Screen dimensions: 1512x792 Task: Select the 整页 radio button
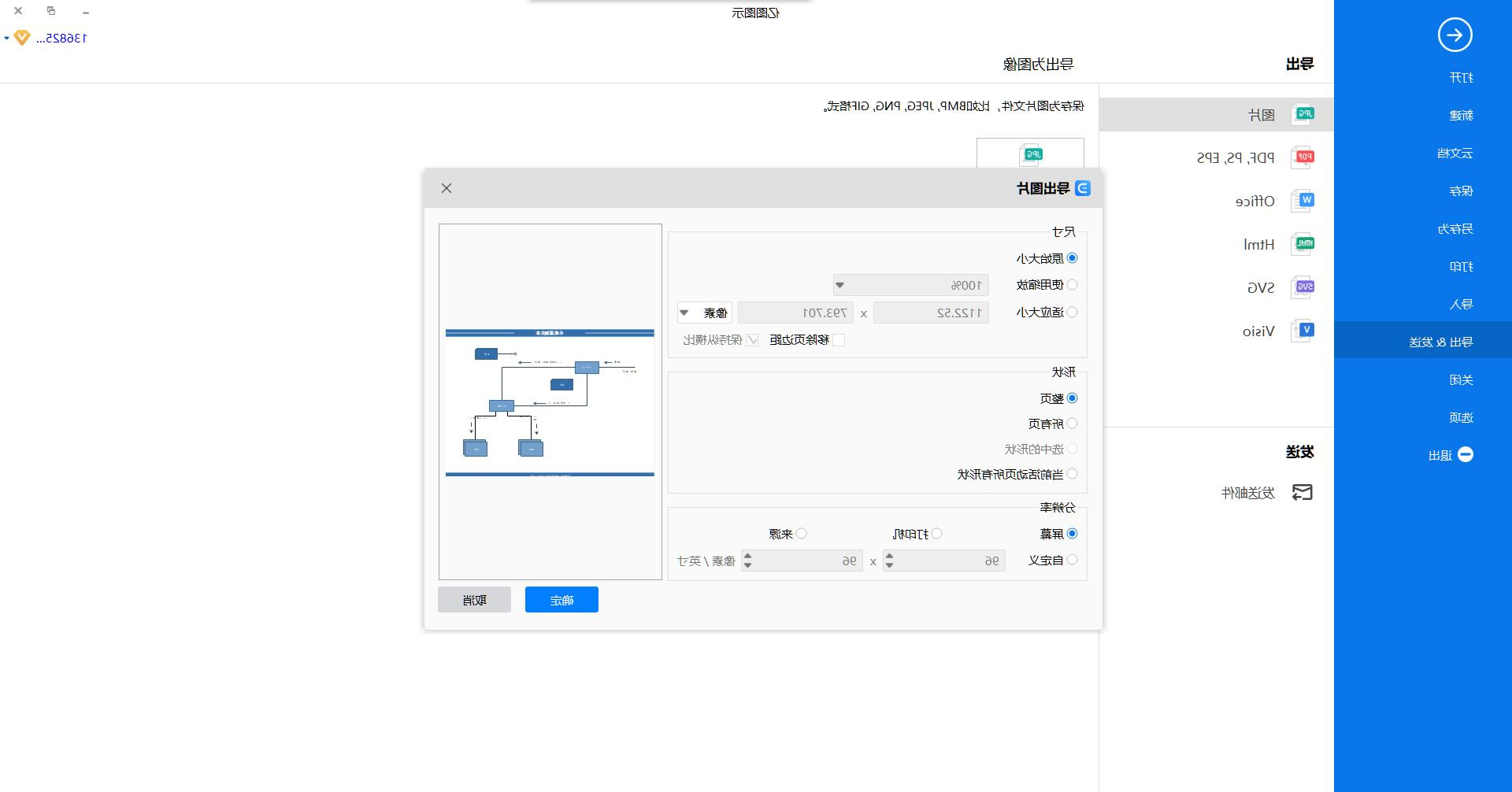pos(1072,398)
